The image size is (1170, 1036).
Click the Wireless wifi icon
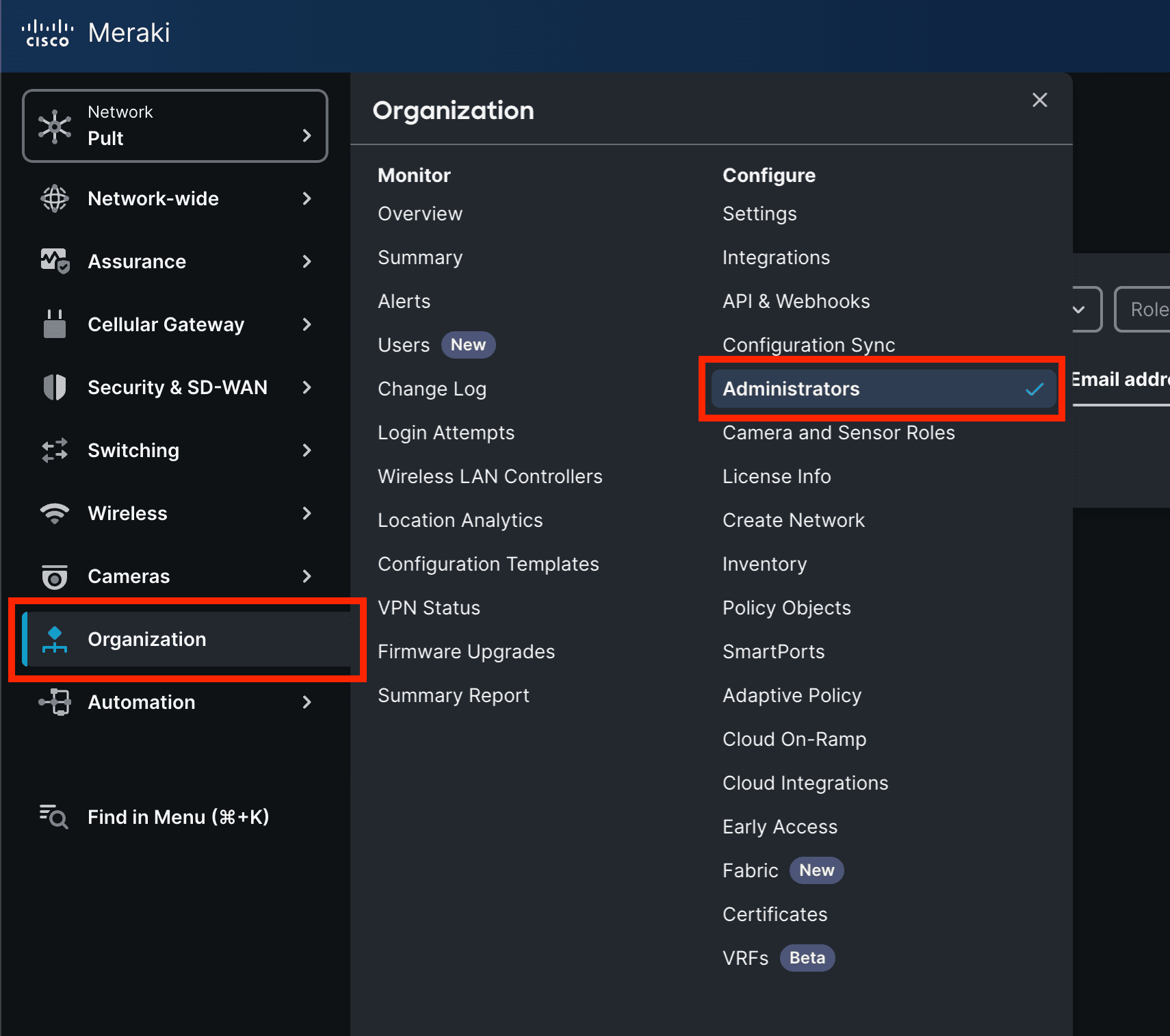click(55, 513)
